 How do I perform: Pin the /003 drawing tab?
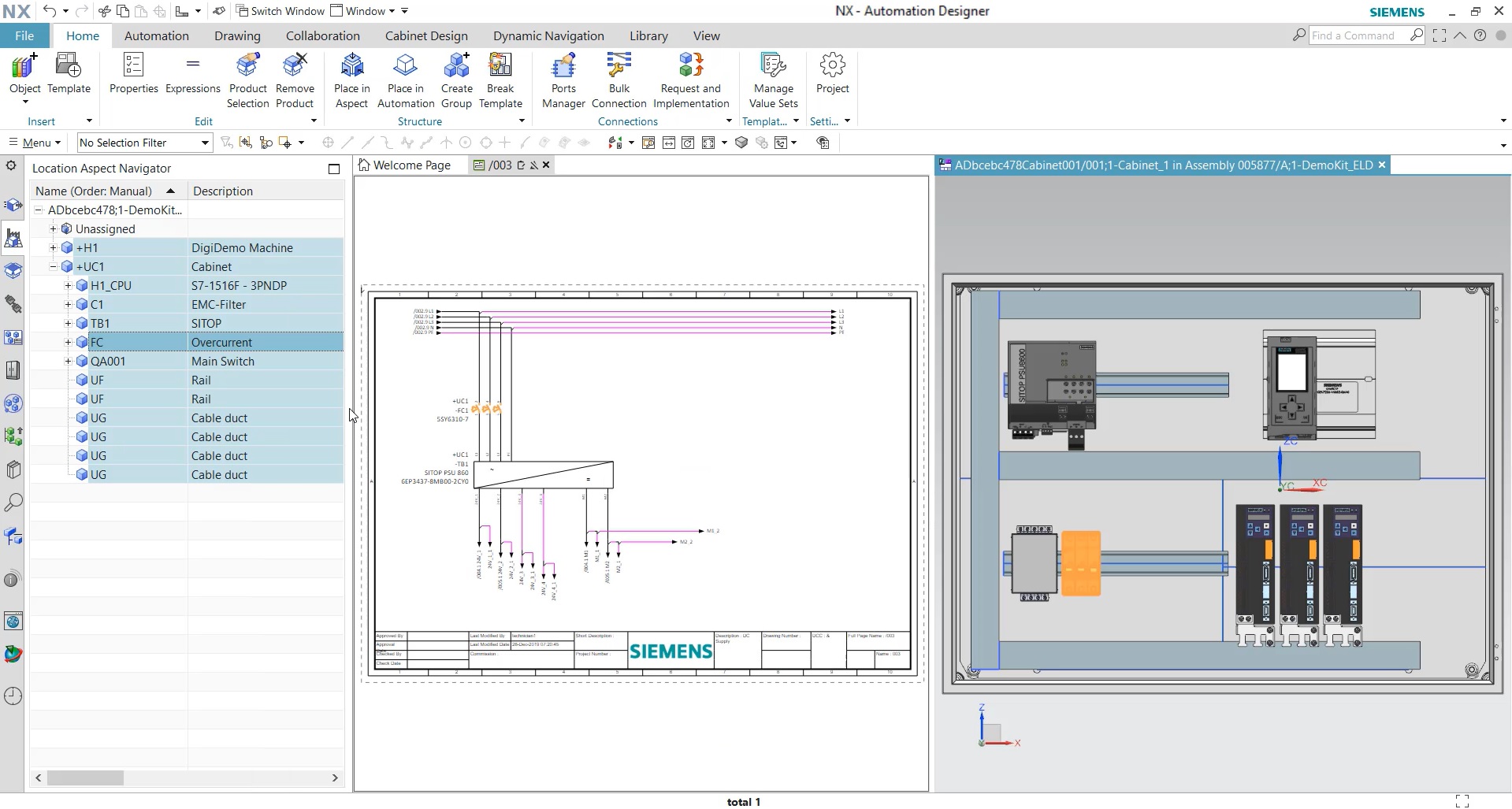click(534, 165)
